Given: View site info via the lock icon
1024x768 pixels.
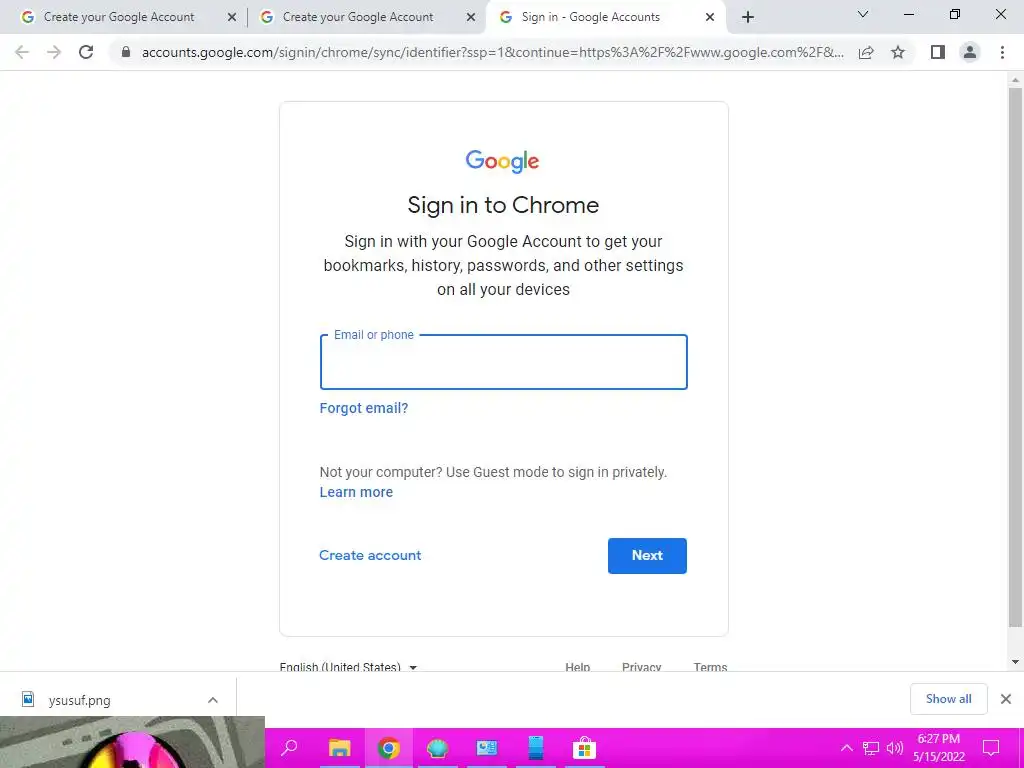Looking at the screenshot, I should [x=126, y=52].
